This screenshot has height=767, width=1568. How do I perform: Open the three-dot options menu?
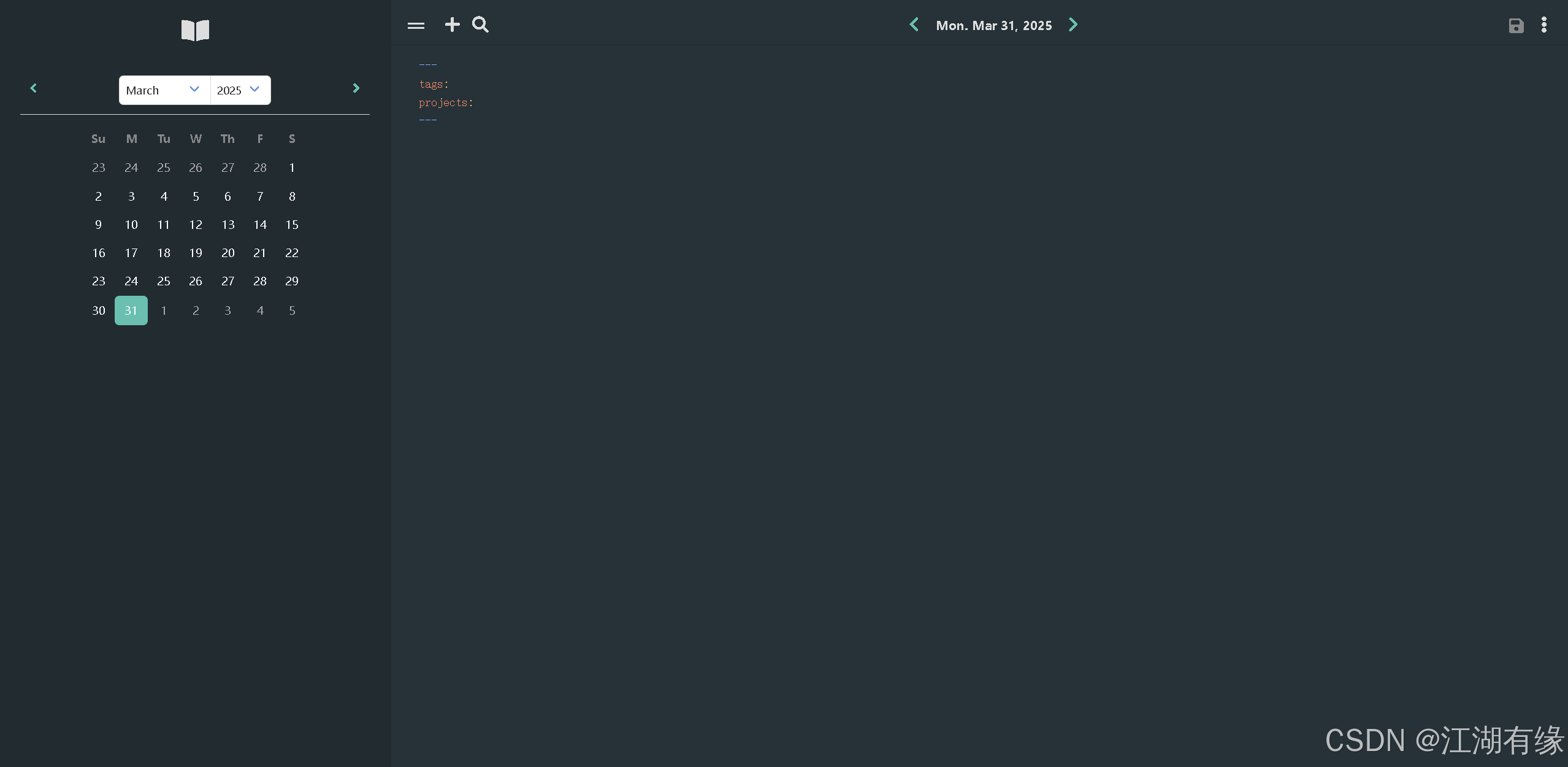click(1543, 25)
